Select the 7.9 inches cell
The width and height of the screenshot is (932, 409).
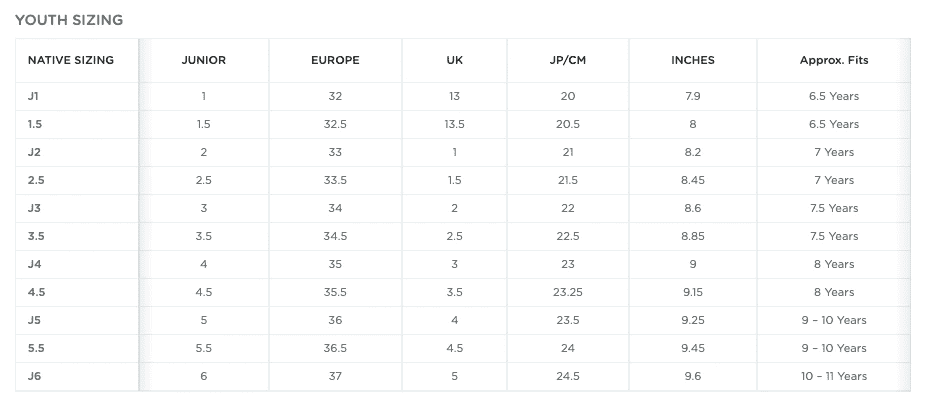pos(693,96)
